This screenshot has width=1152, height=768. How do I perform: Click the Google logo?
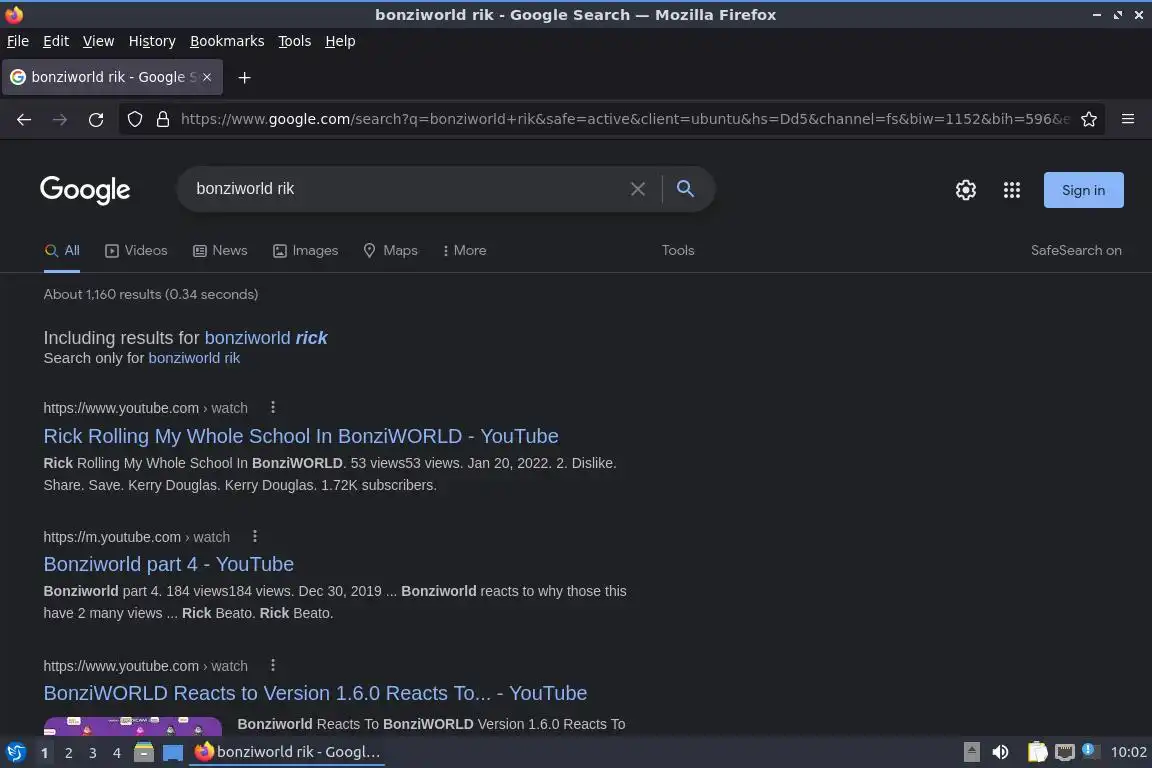(85, 190)
